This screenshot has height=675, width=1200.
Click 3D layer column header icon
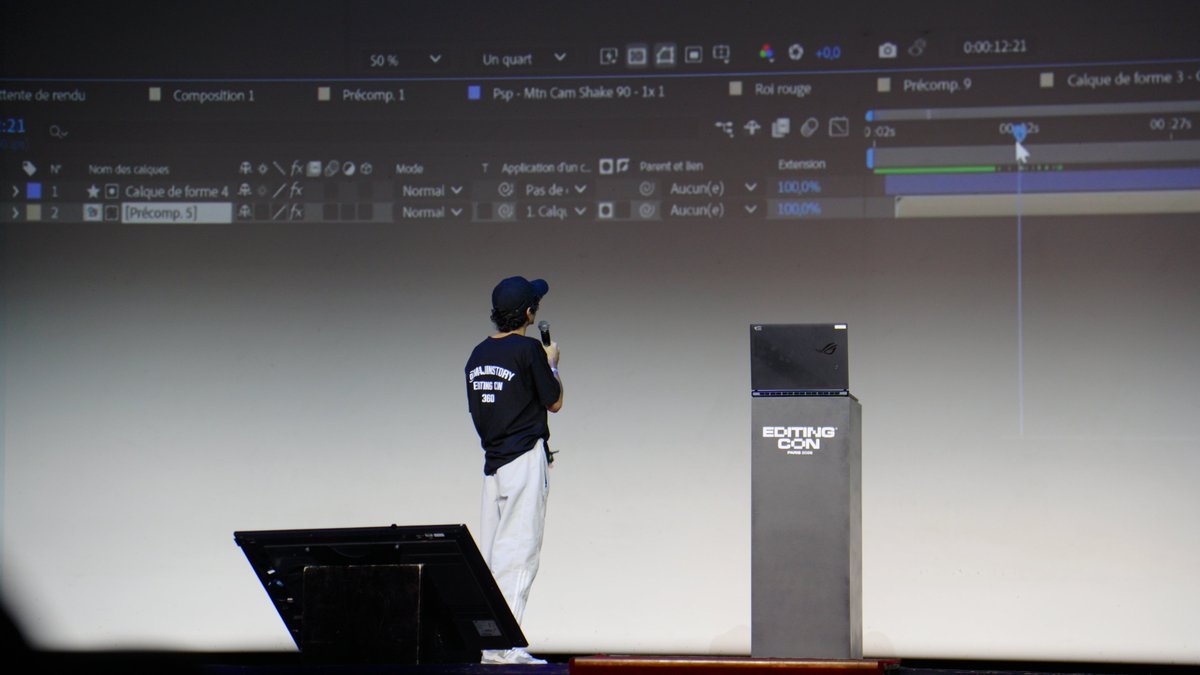point(366,168)
